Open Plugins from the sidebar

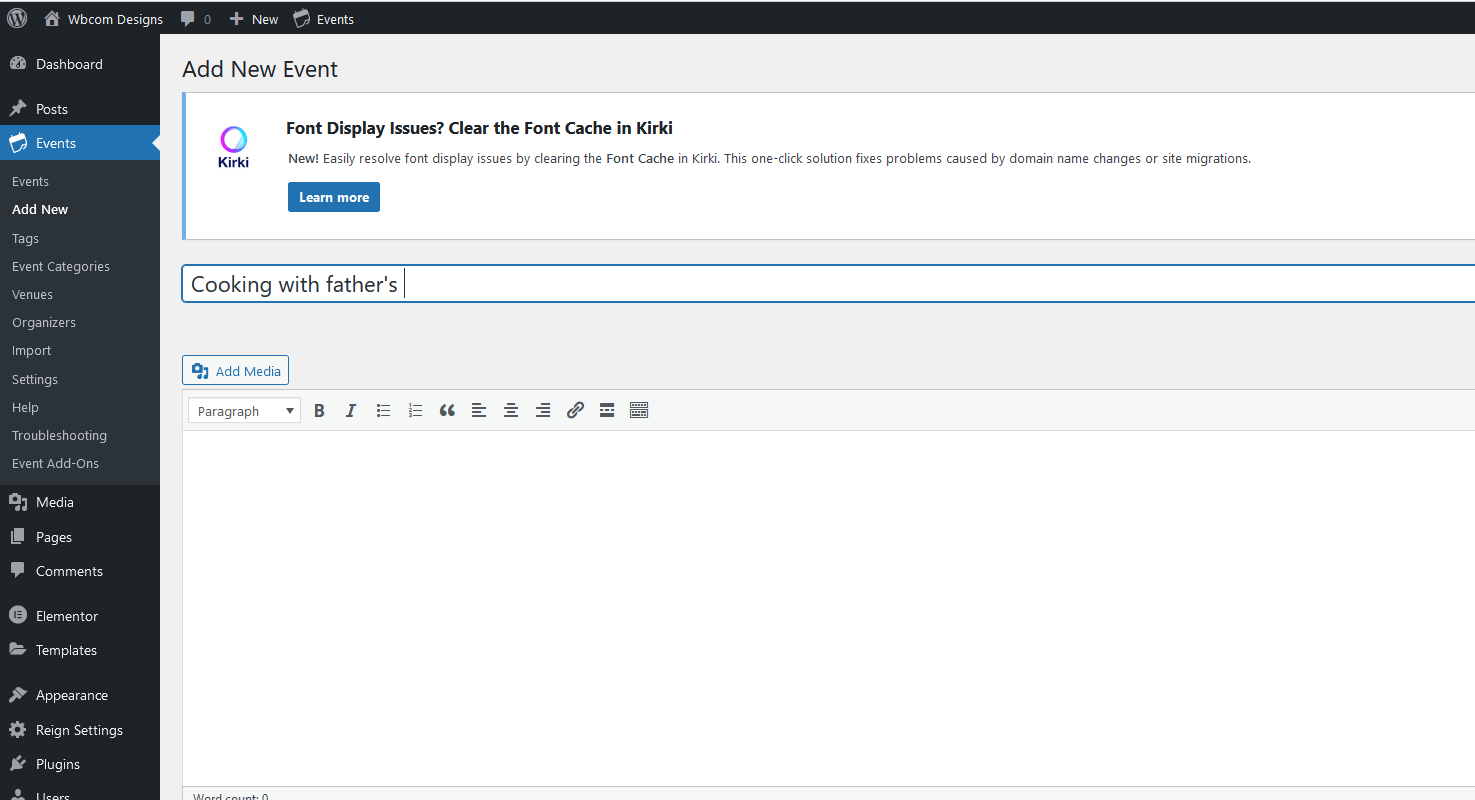(x=58, y=764)
